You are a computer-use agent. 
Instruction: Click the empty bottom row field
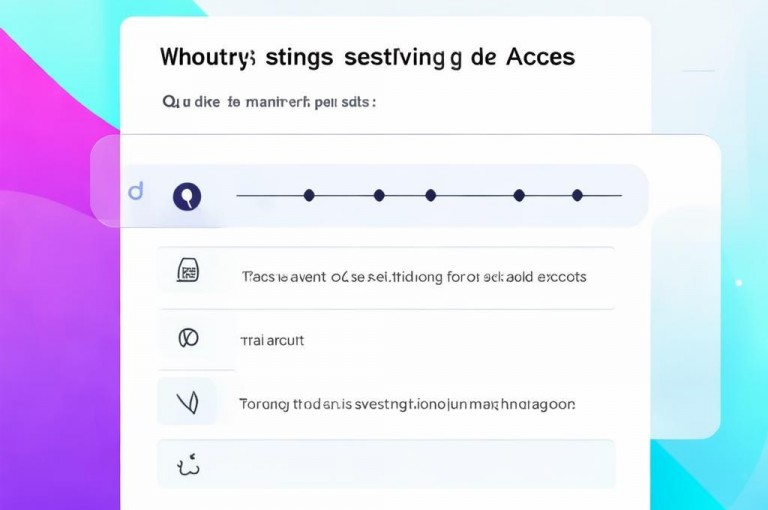tap(386, 464)
